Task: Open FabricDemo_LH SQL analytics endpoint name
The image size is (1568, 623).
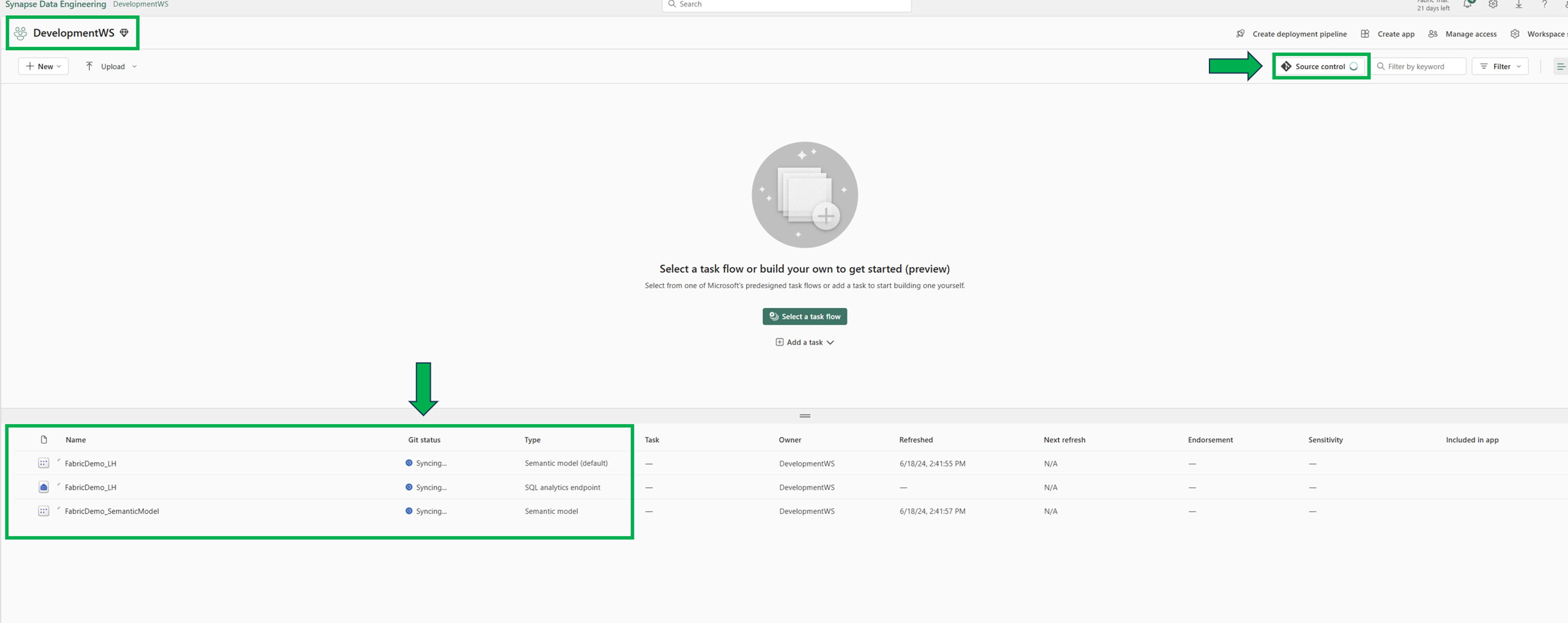Action: pos(90,487)
